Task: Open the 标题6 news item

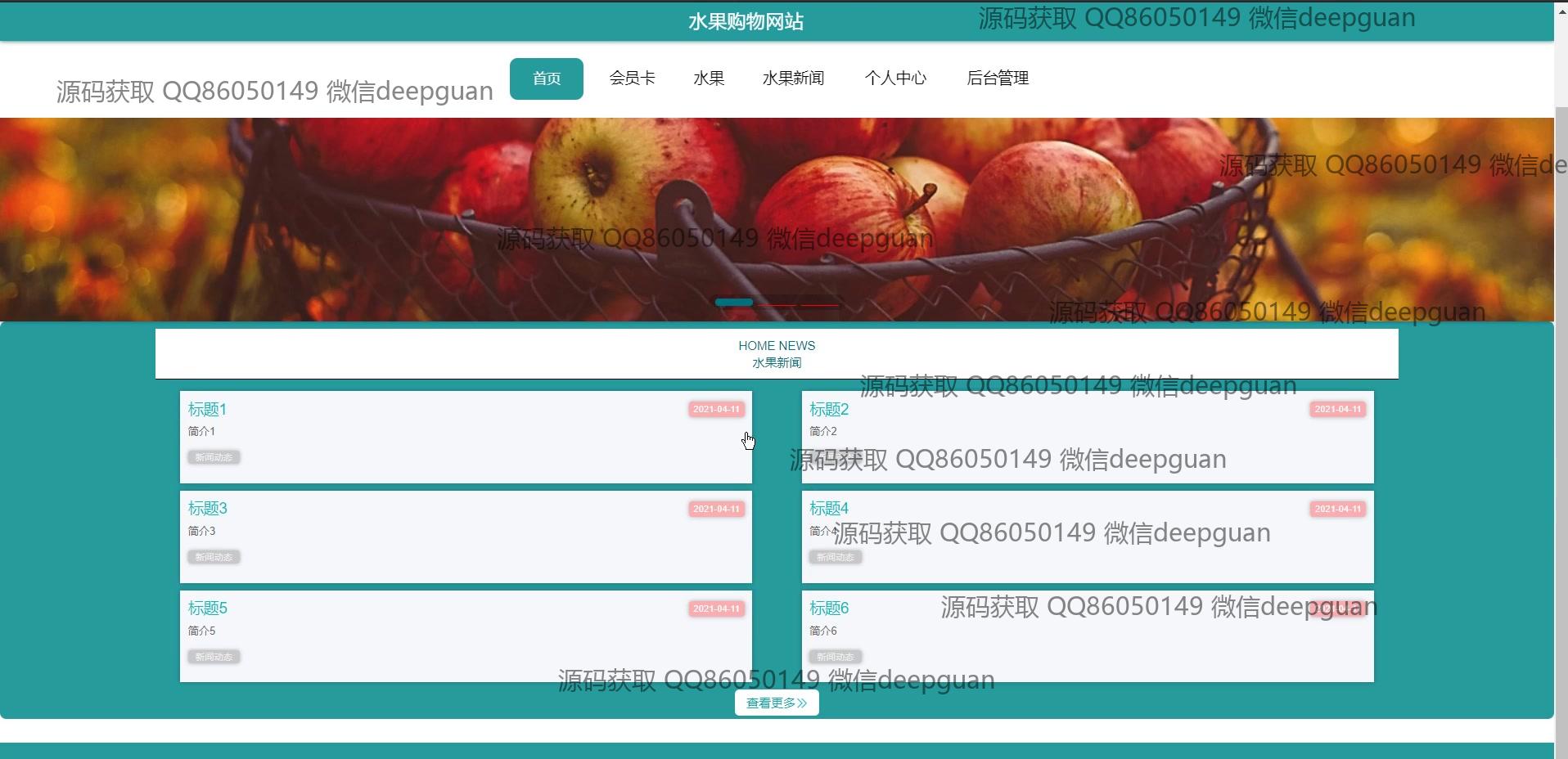Action: pyautogui.click(x=829, y=609)
